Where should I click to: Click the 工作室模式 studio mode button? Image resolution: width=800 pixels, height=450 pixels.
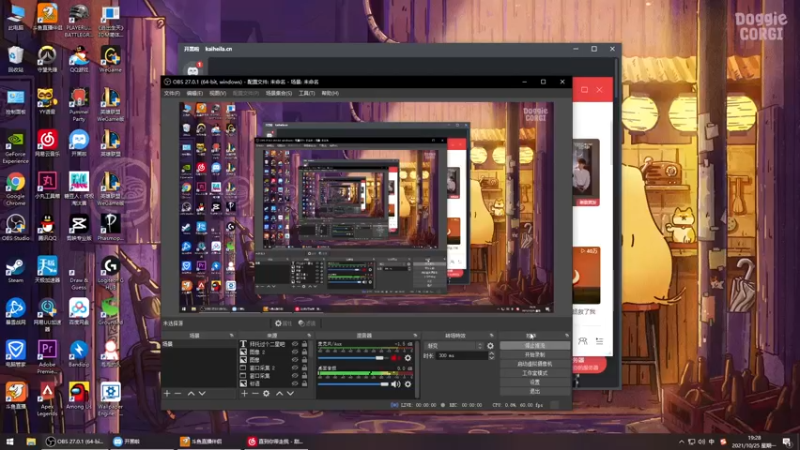click(535, 373)
